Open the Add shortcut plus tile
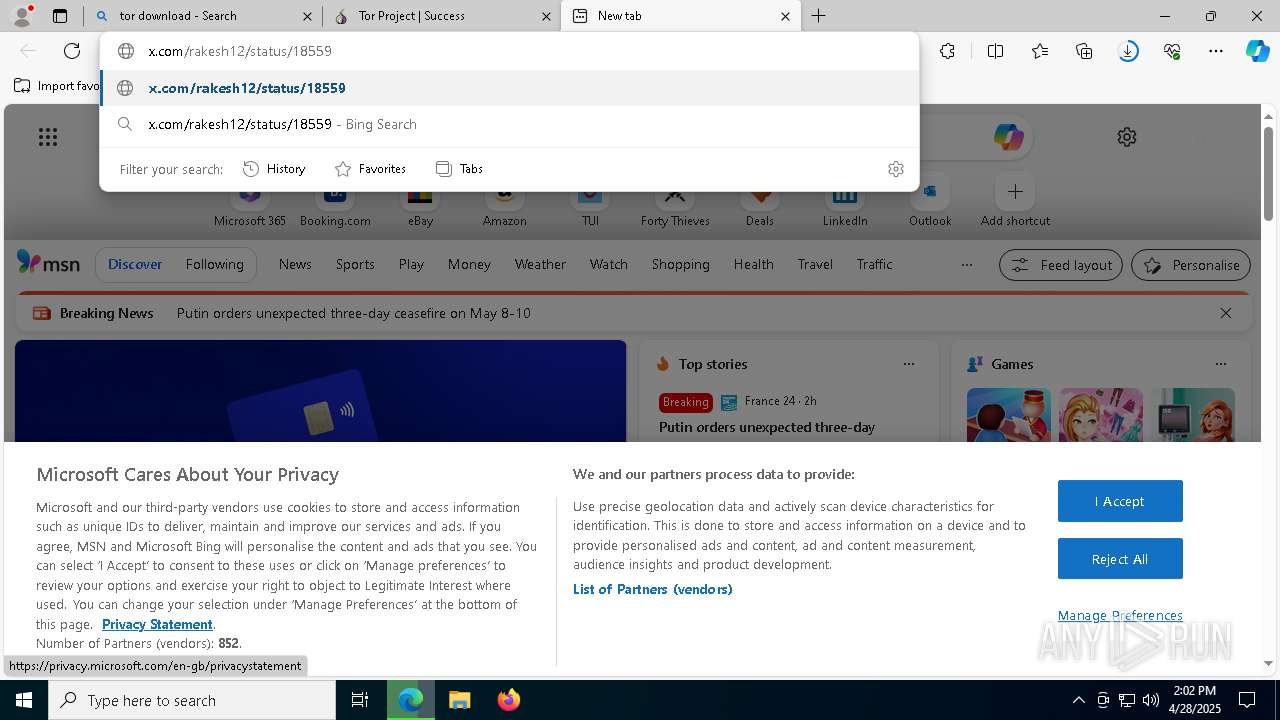 coord(1015,201)
